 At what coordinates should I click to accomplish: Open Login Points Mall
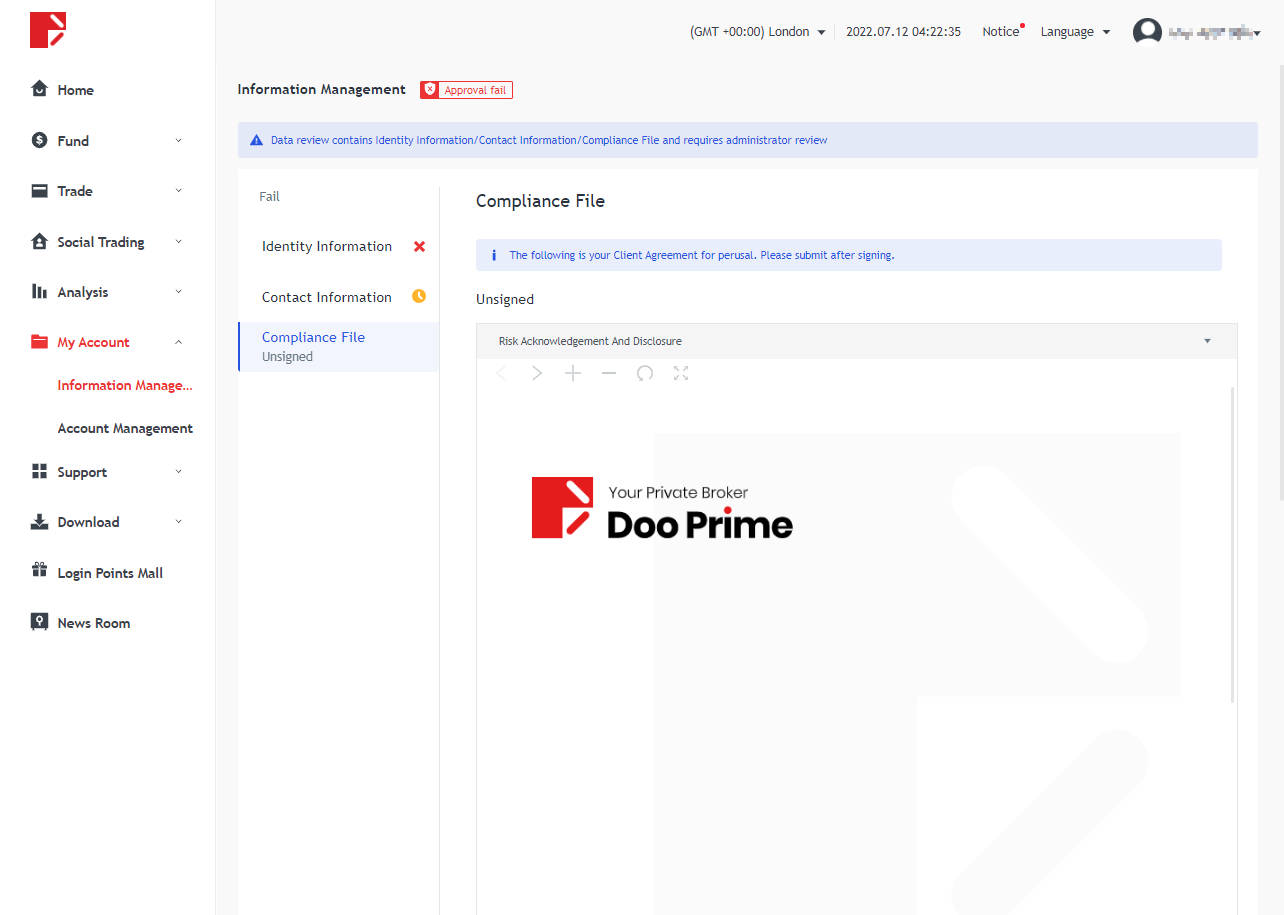(x=110, y=573)
